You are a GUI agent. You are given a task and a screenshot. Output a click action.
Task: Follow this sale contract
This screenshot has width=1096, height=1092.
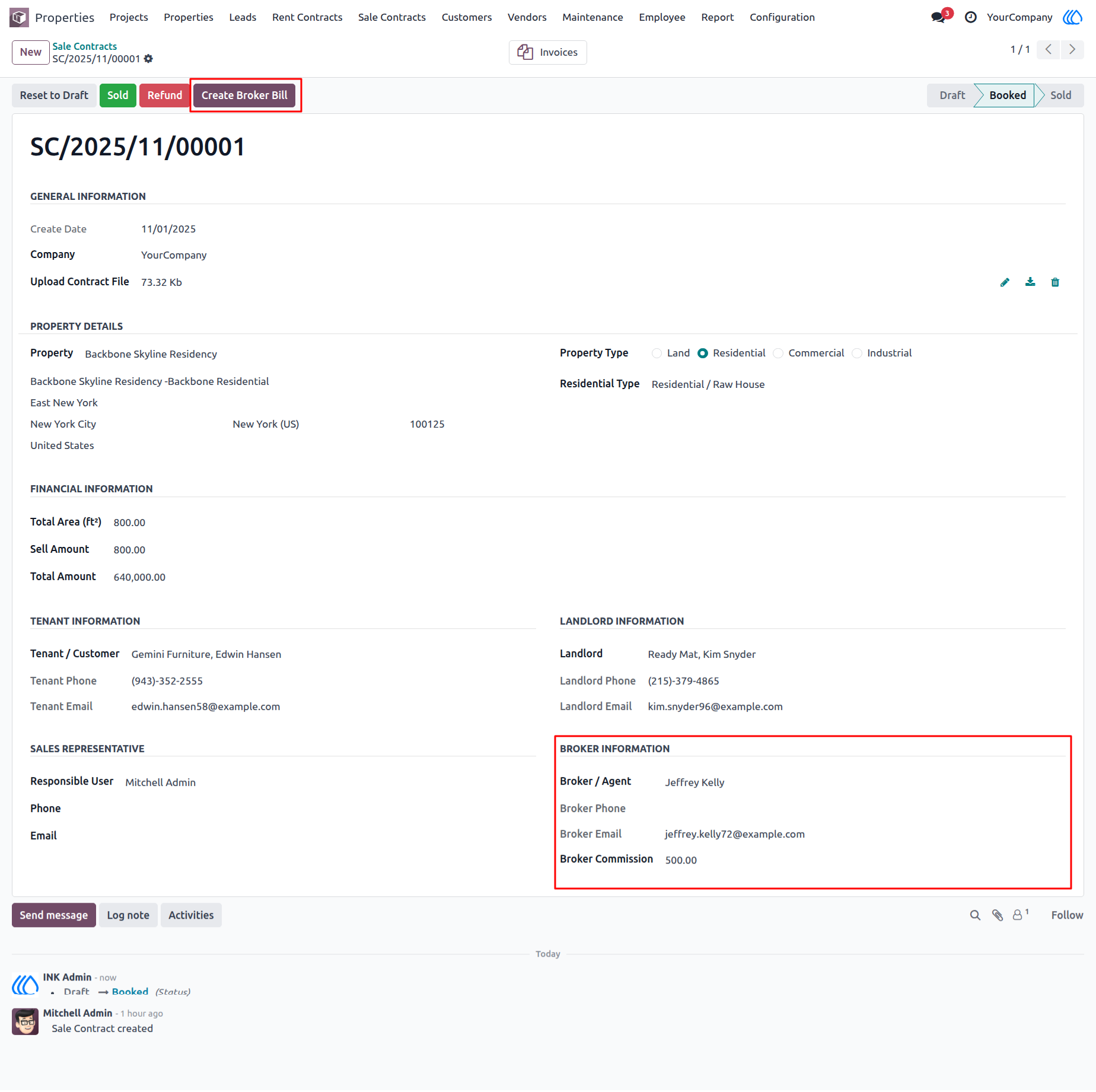1067,915
